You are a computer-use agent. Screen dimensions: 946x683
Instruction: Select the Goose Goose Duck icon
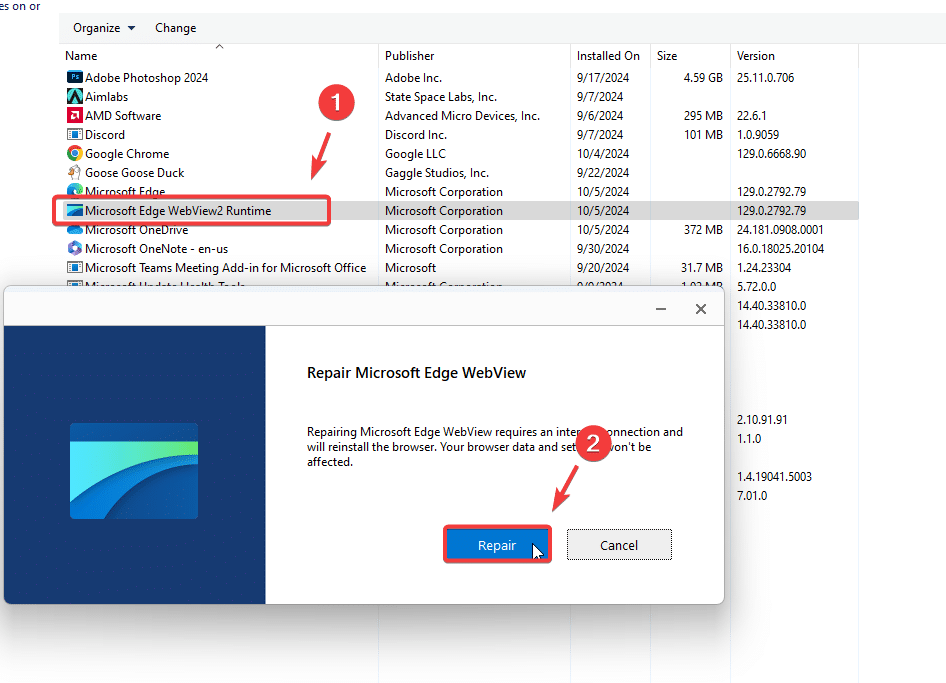pyautogui.click(x=75, y=173)
